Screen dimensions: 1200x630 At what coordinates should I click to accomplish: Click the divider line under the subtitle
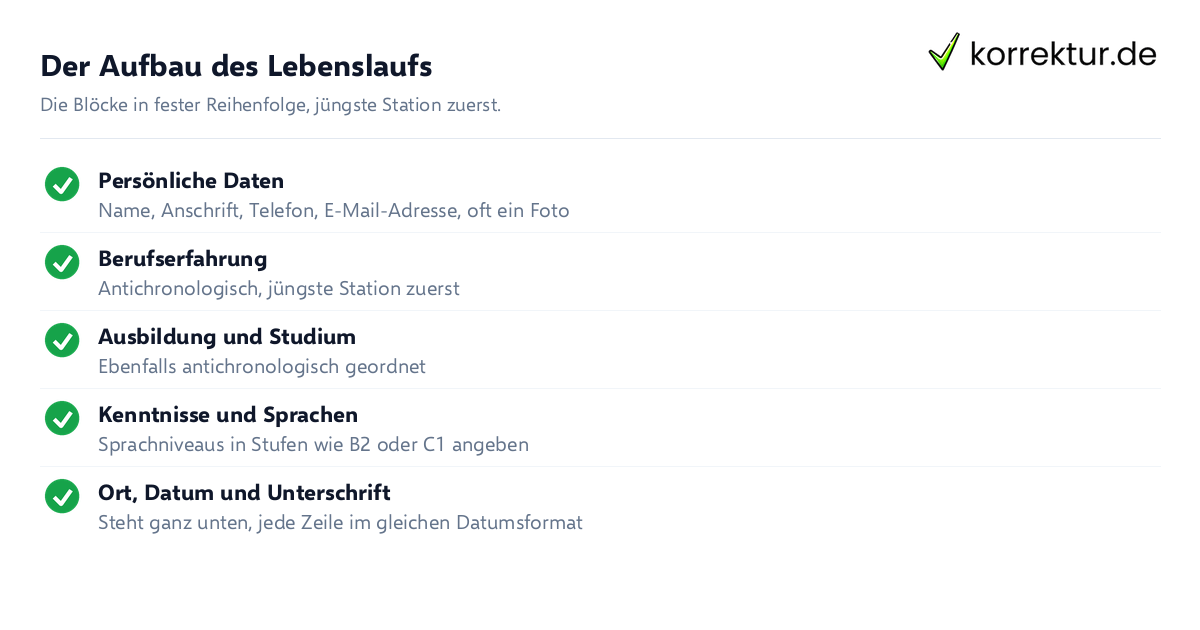point(600,138)
